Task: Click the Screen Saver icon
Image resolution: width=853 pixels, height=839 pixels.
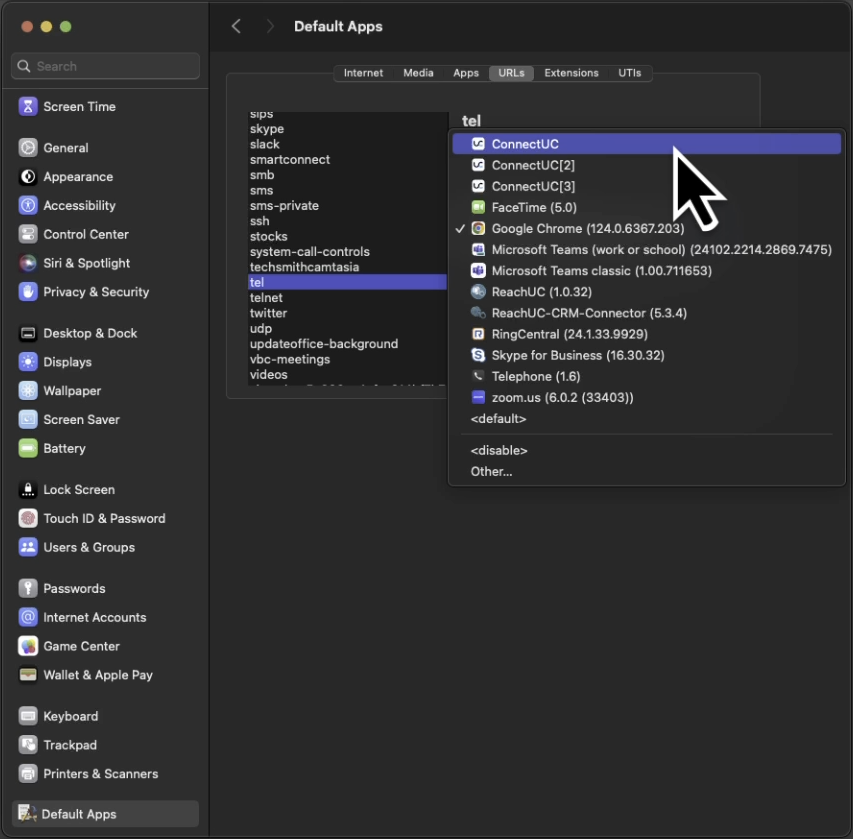Action: pyautogui.click(x=28, y=420)
